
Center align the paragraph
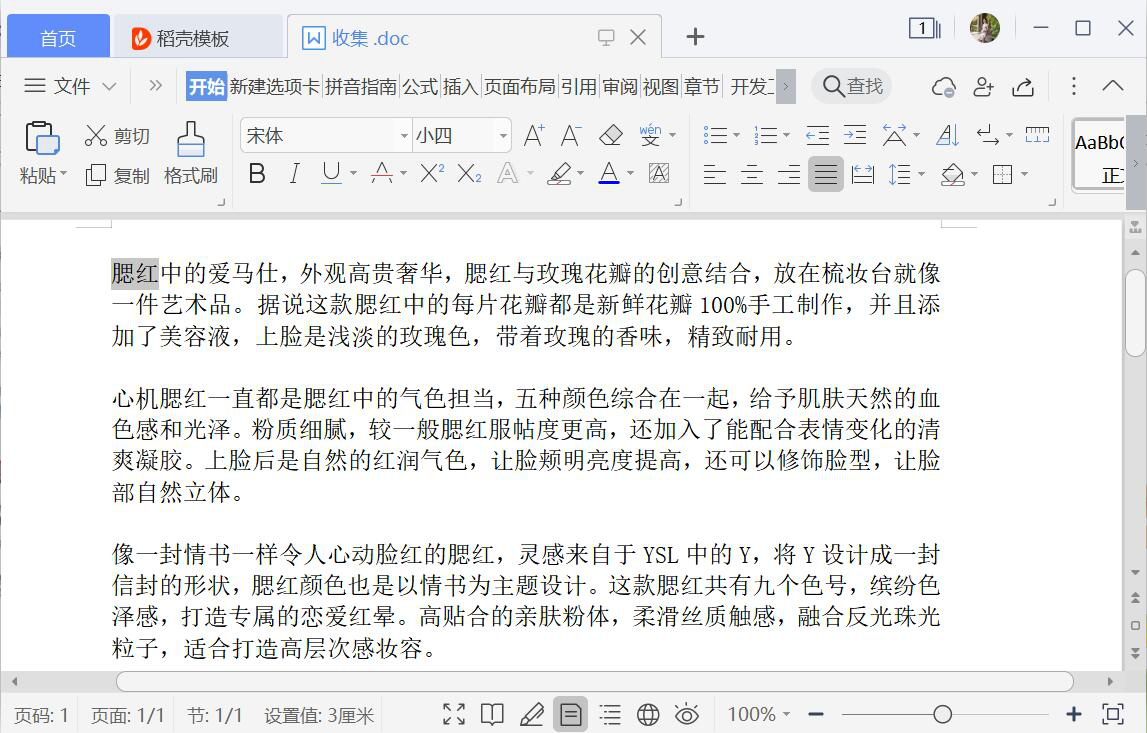point(751,174)
